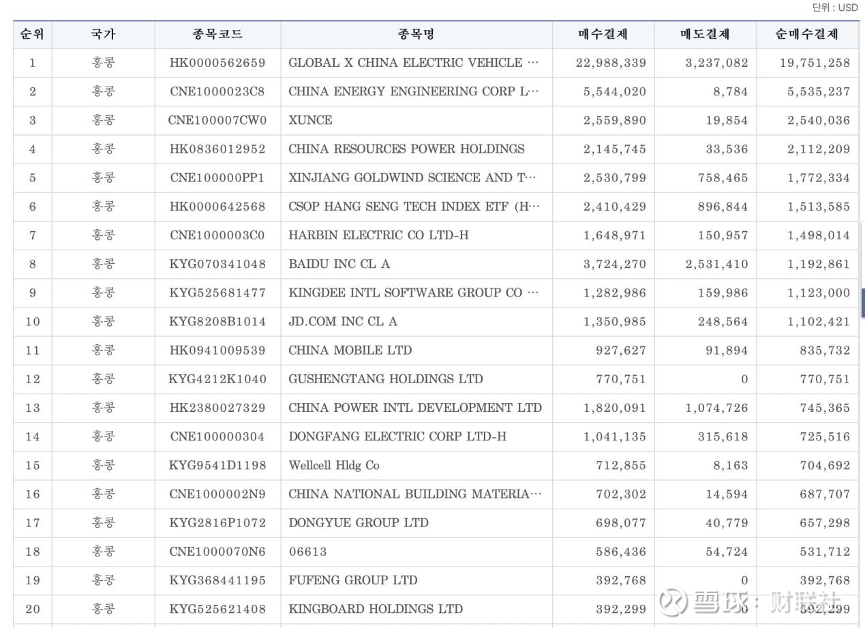Image resolution: width=866 pixels, height=629 pixels.
Task: Click the value 22,988,339
Action: coord(611,63)
